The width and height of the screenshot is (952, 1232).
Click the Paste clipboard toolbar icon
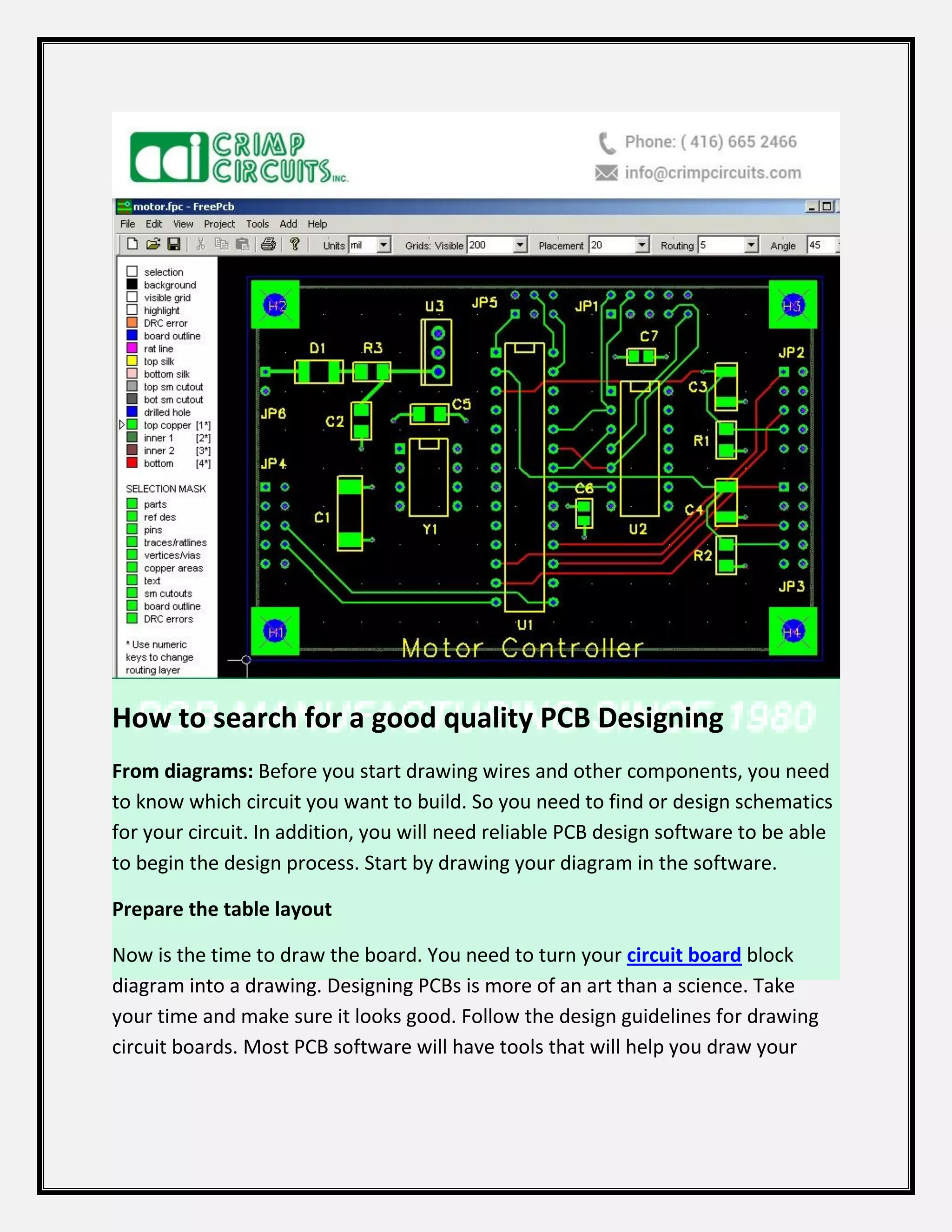[243, 244]
